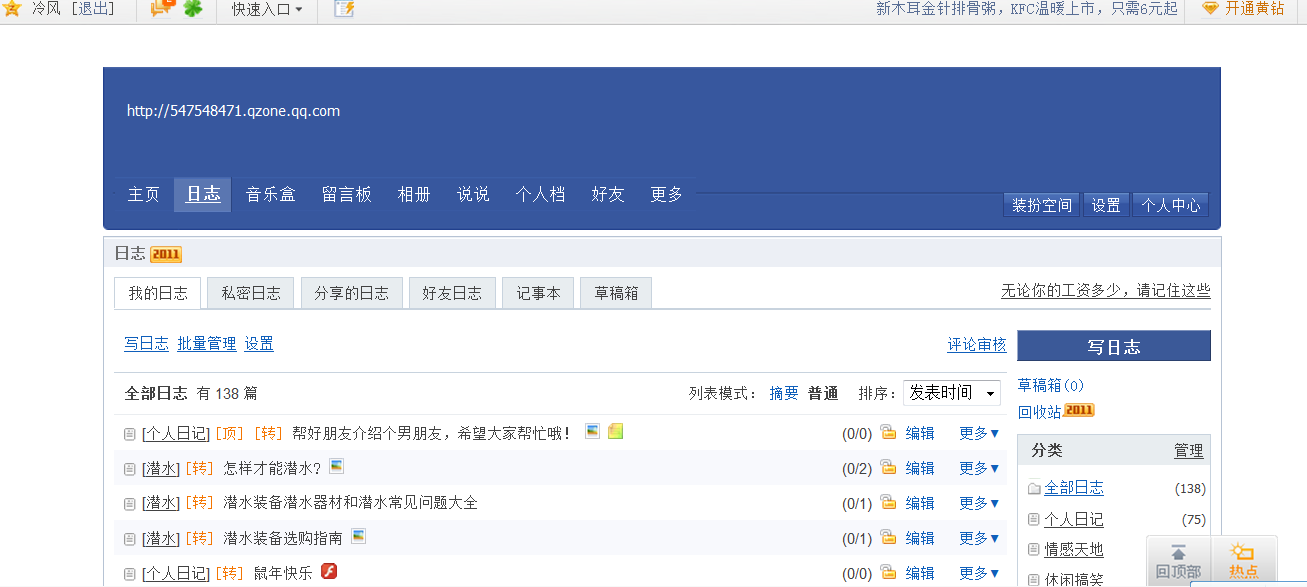Select the 个人日记 category in sidebar
Screen dimensions: 1307x587
tap(1074, 519)
